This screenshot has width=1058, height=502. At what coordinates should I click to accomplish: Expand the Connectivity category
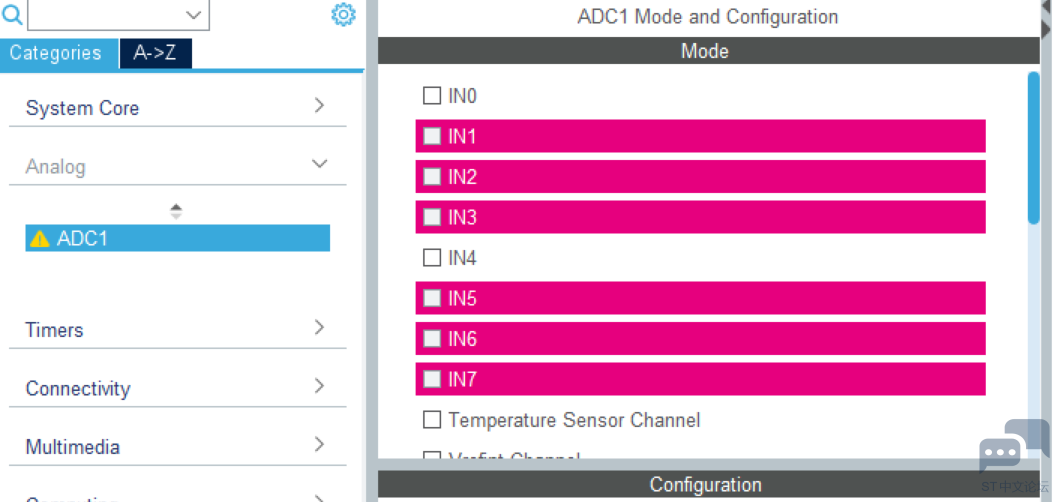[x=177, y=388]
